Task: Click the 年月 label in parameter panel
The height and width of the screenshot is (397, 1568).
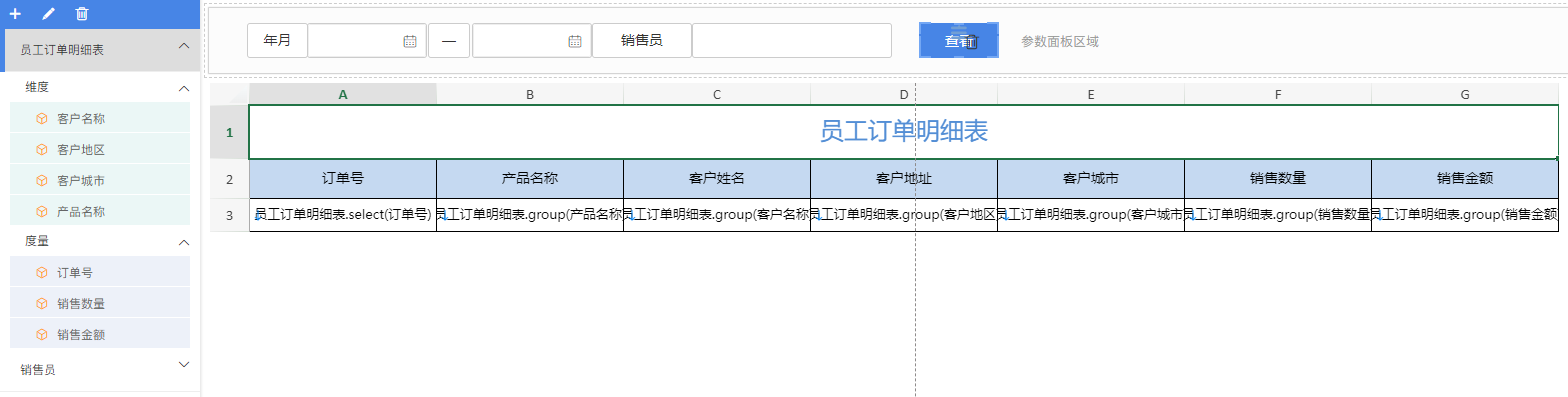Action: (277, 40)
